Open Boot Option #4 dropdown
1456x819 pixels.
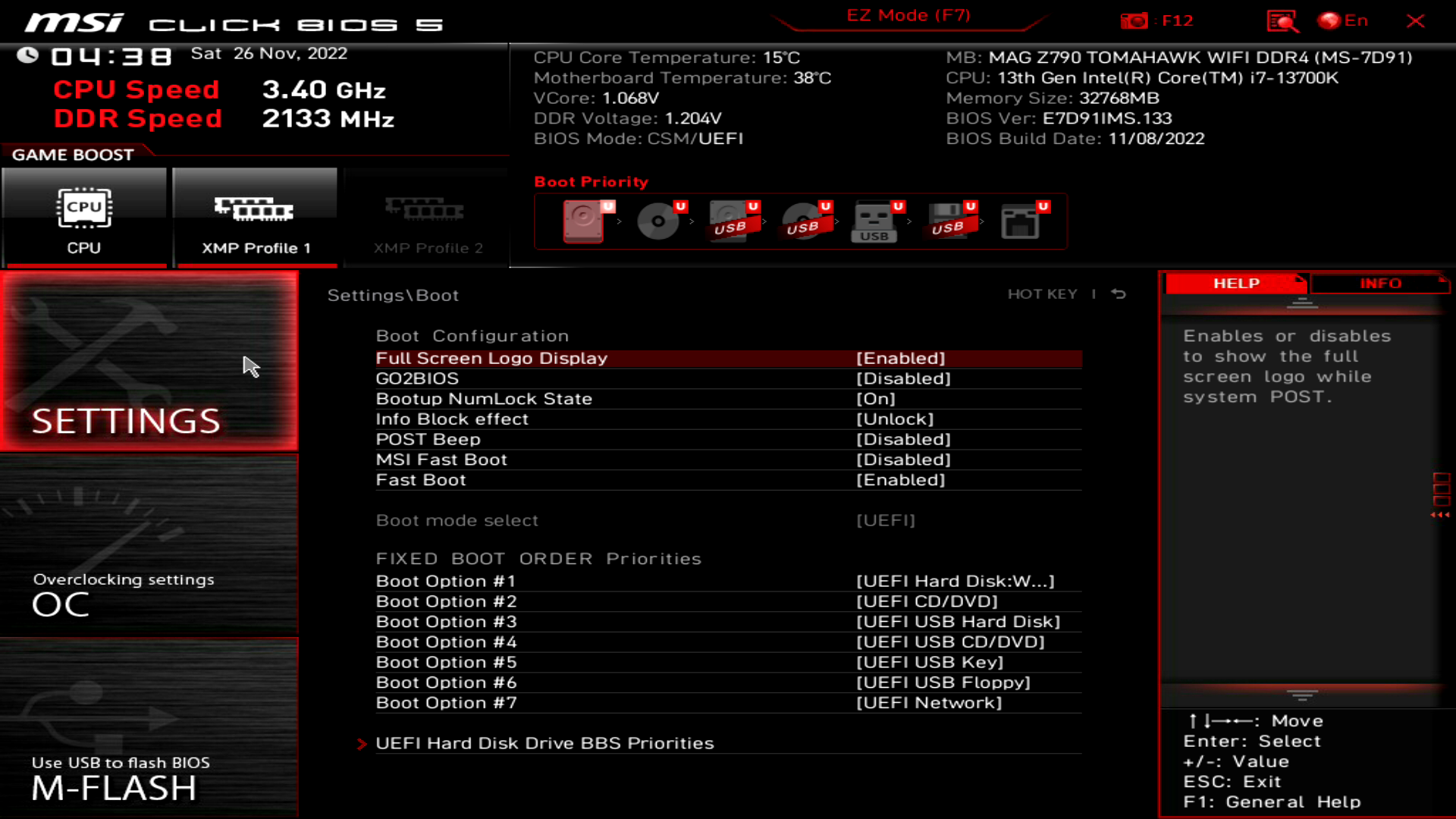tap(729, 642)
